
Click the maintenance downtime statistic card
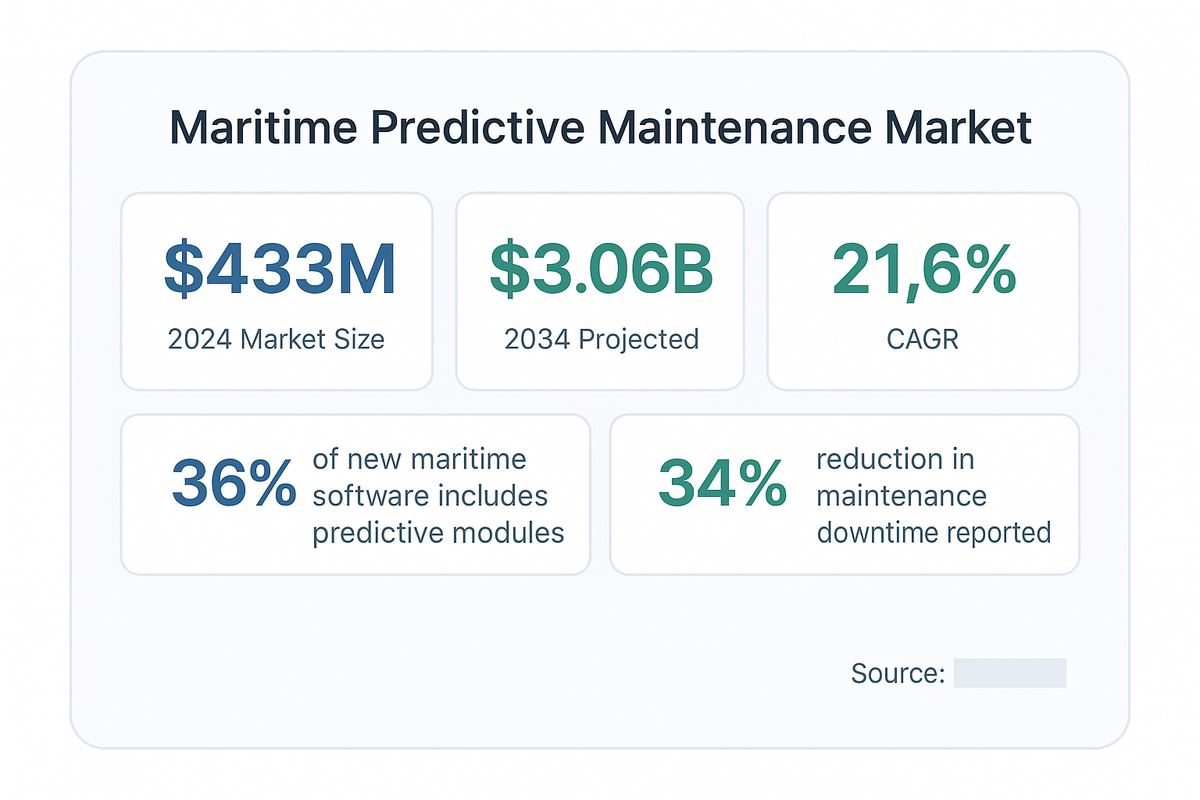845,493
